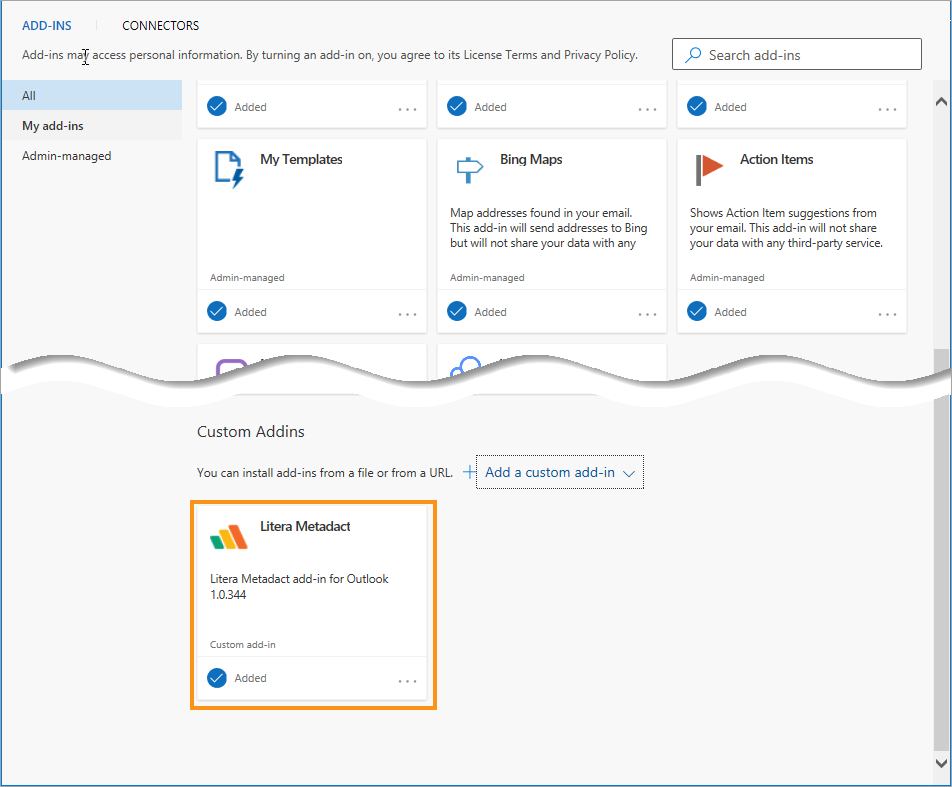
Task: Click the Action Items flag icon
Action: point(709,169)
